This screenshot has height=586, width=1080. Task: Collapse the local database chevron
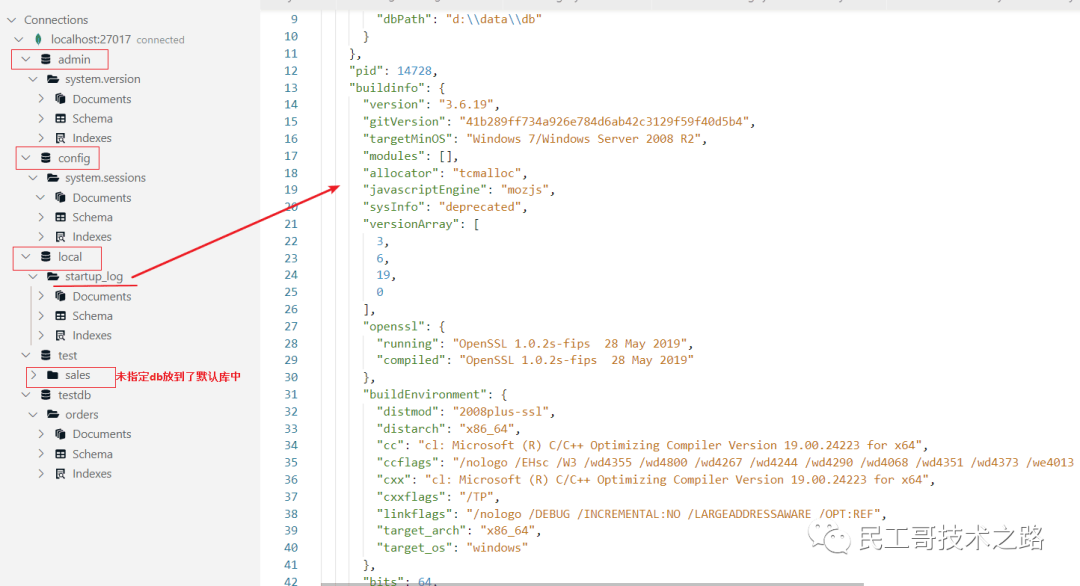[x=27, y=257]
